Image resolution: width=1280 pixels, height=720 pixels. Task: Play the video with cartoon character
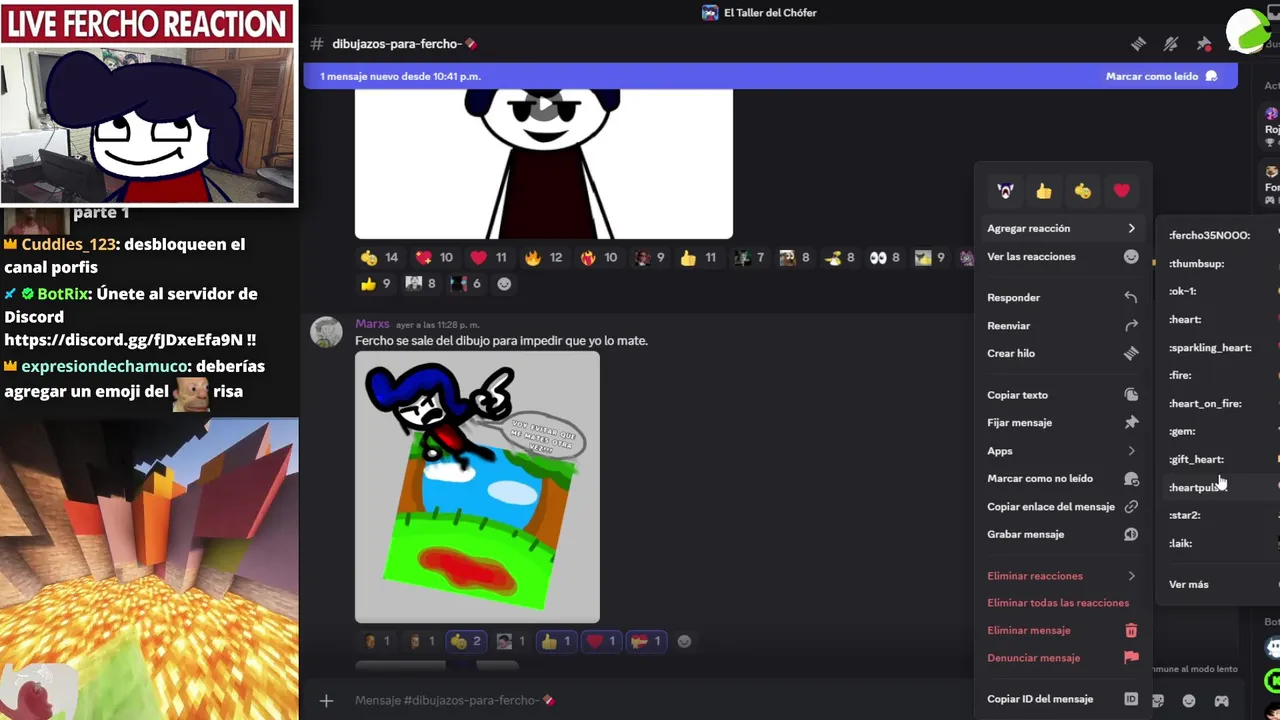tap(544, 105)
